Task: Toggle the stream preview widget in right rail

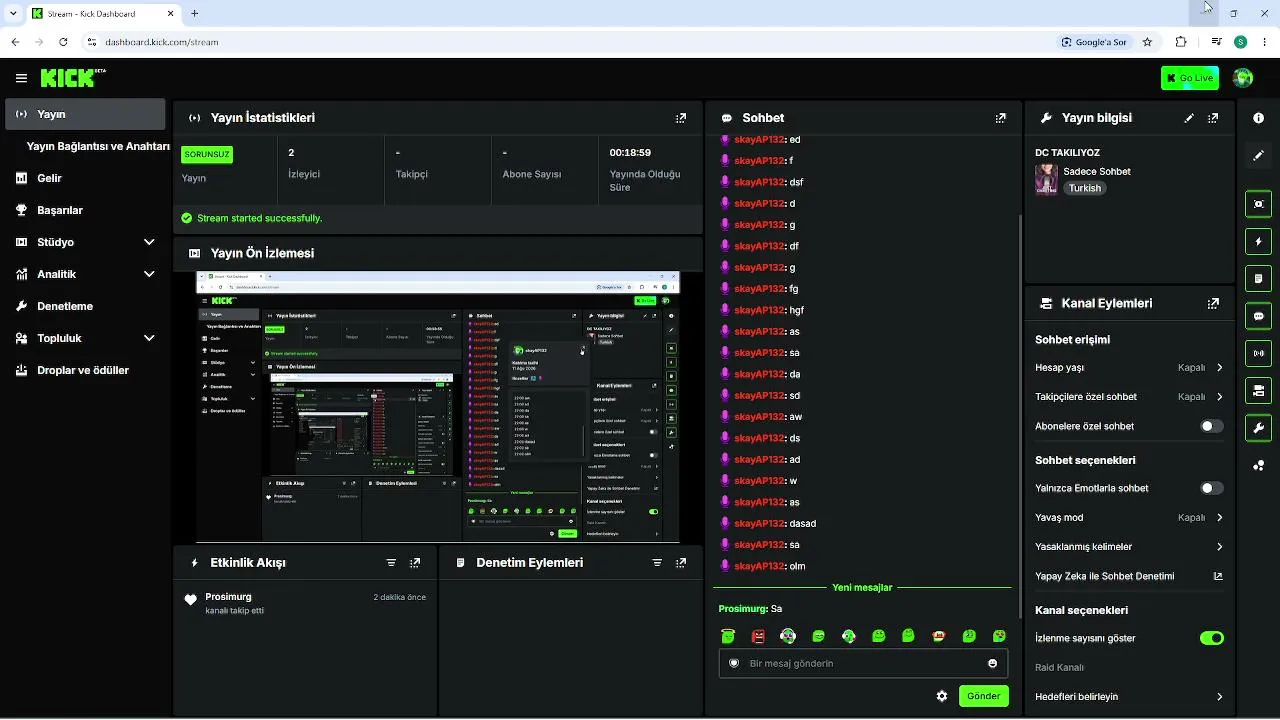Action: point(1258,204)
